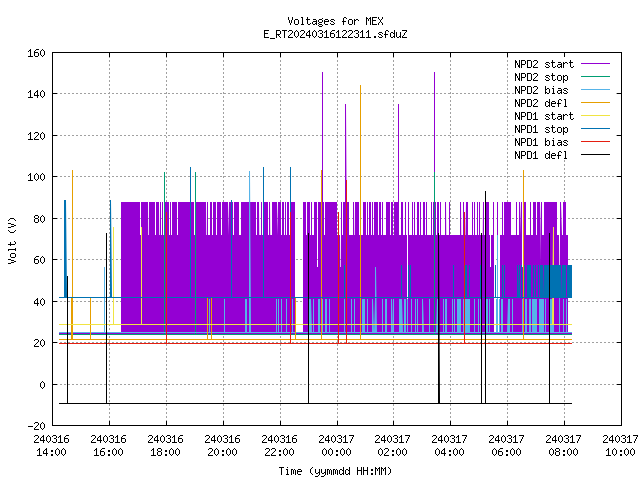Image resolution: width=640 pixels, height=480 pixels.
Task: Select the NPD2 bias legend label
Action: click(541, 90)
